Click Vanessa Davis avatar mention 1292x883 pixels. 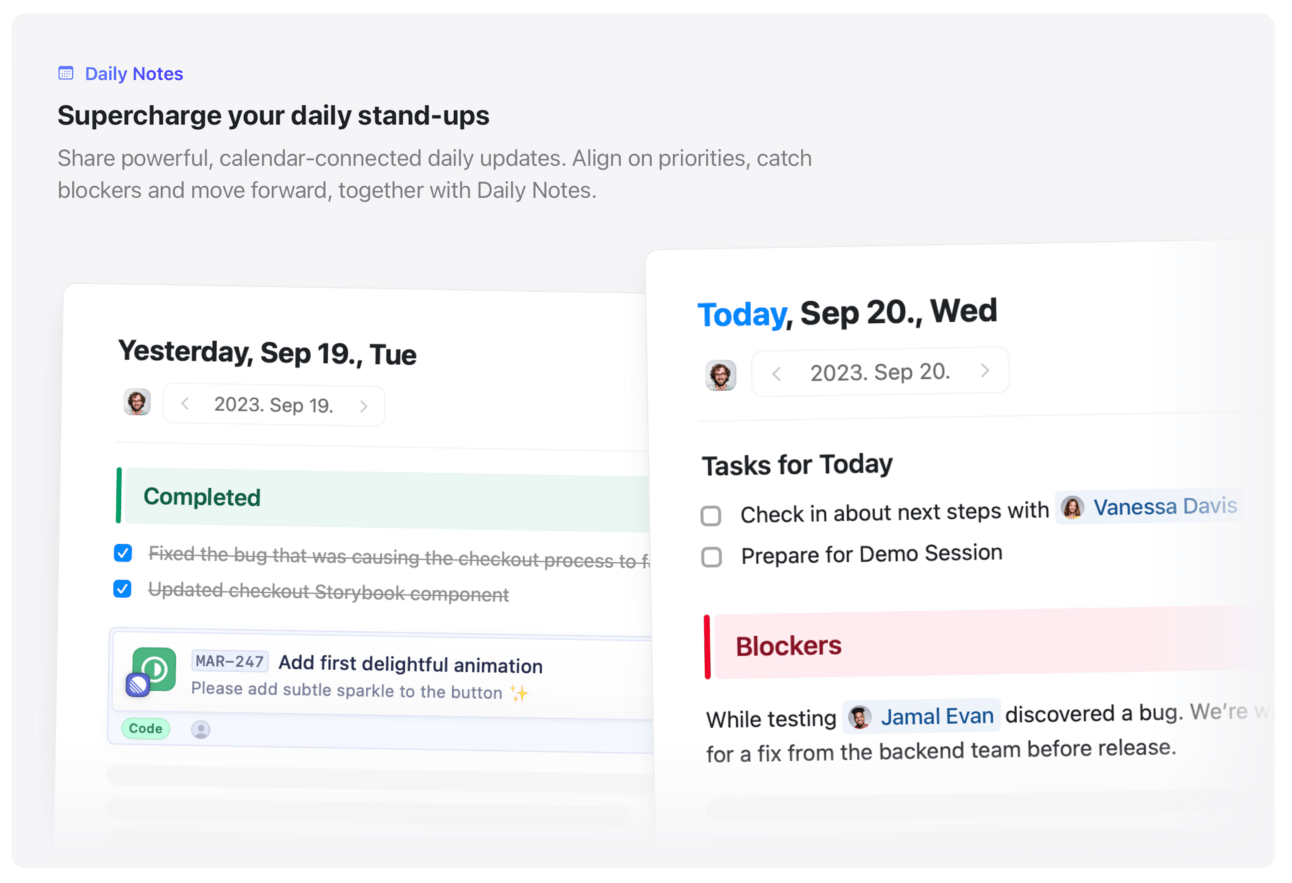point(1073,507)
